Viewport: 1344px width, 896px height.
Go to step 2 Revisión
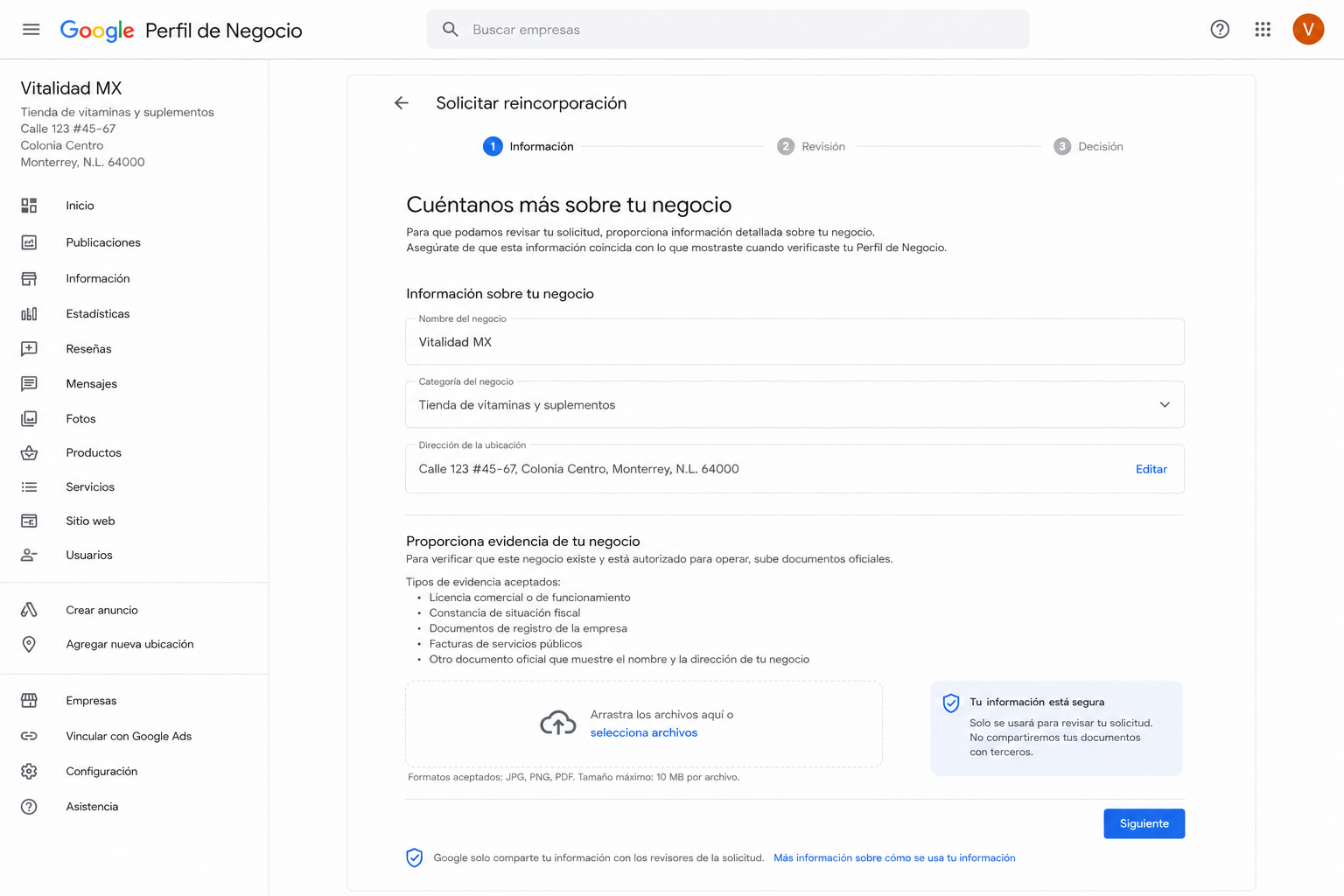coord(811,146)
